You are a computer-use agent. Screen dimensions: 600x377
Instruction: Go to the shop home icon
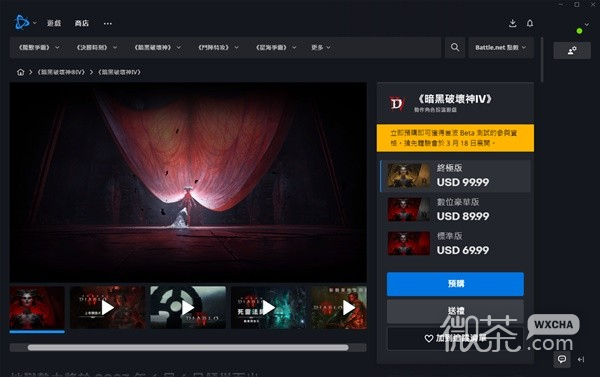[x=21, y=72]
